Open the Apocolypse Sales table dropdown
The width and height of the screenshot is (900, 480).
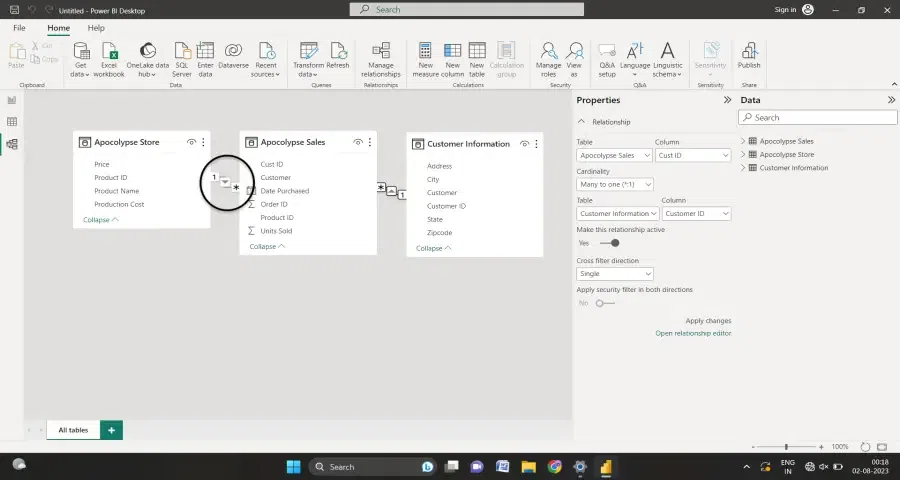tap(614, 156)
